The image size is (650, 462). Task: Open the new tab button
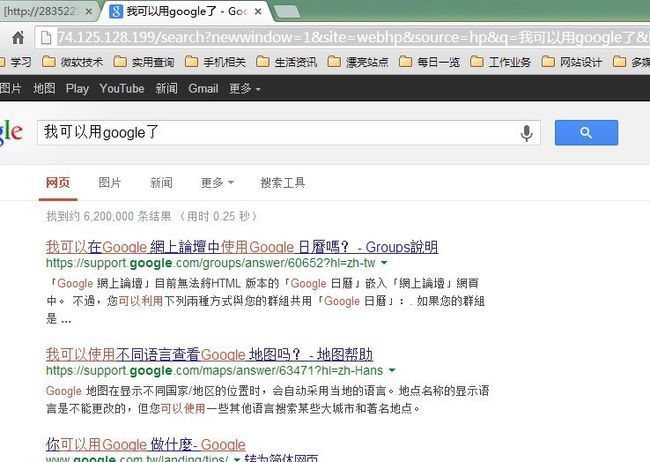[x=287, y=12]
